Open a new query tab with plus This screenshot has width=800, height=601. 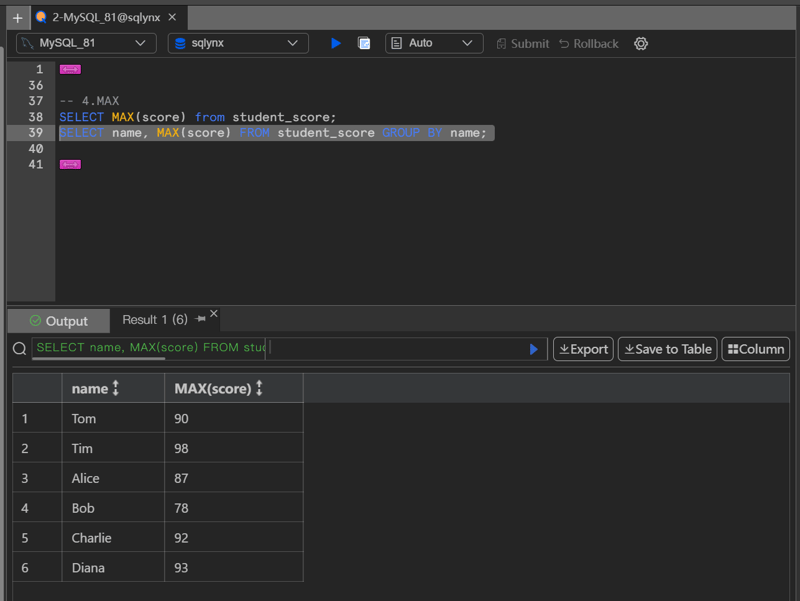(17, 18)
